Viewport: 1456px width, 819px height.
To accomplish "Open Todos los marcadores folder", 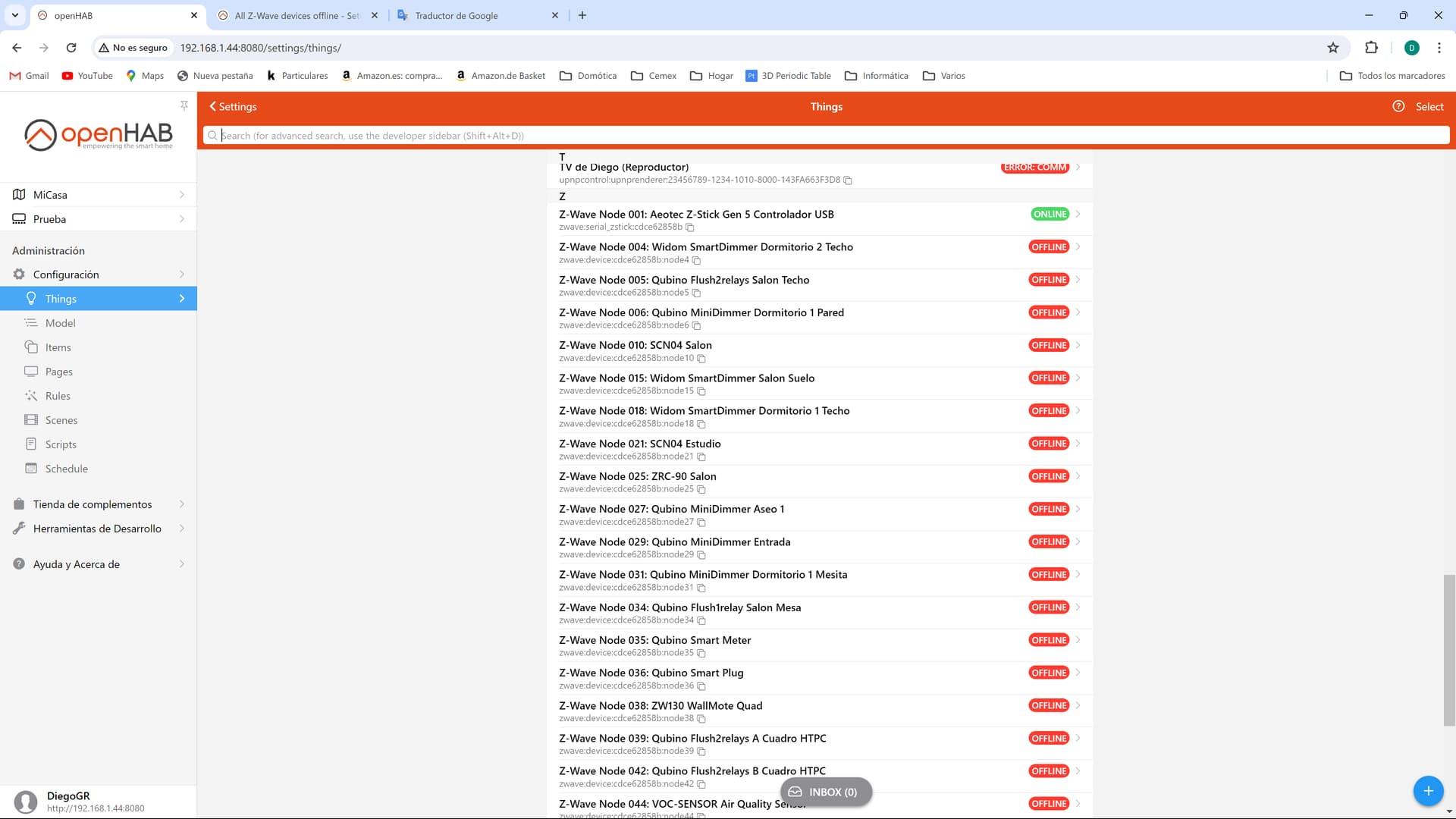I will pos(1392,76).
